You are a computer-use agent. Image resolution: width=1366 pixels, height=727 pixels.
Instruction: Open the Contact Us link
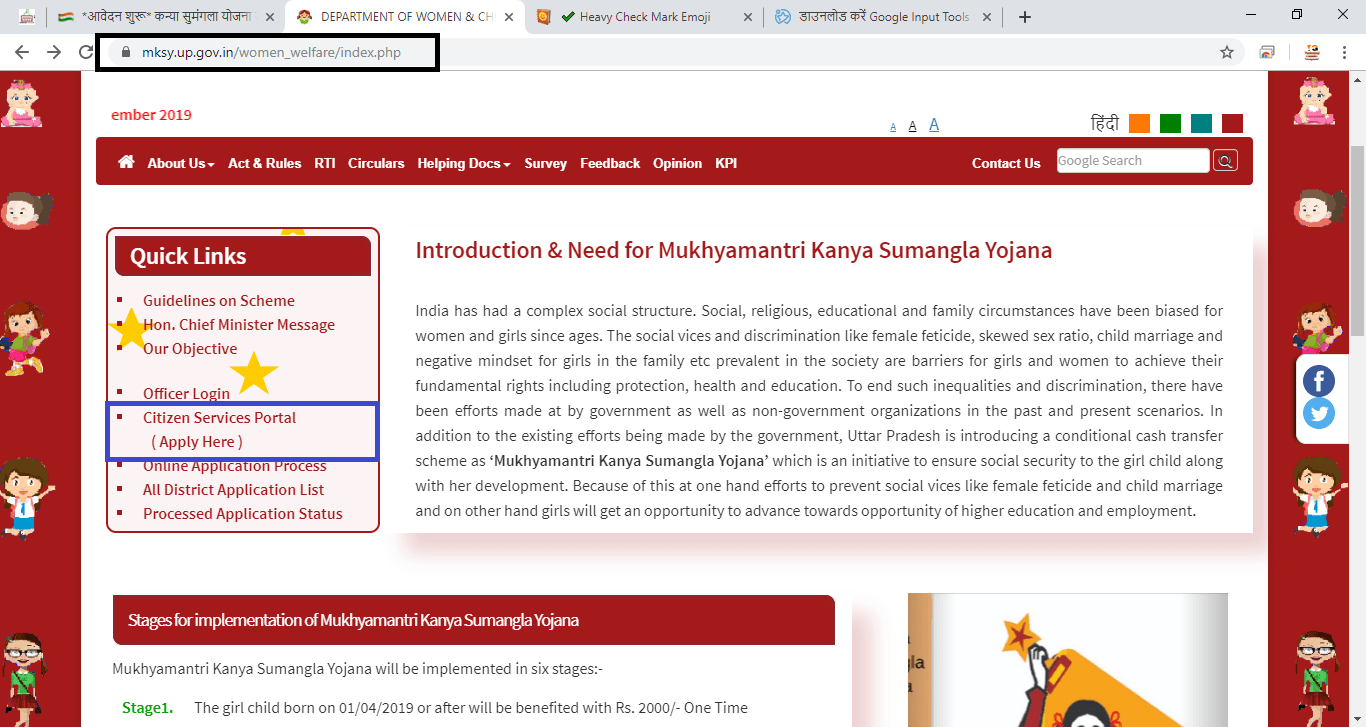point(1006,163)
